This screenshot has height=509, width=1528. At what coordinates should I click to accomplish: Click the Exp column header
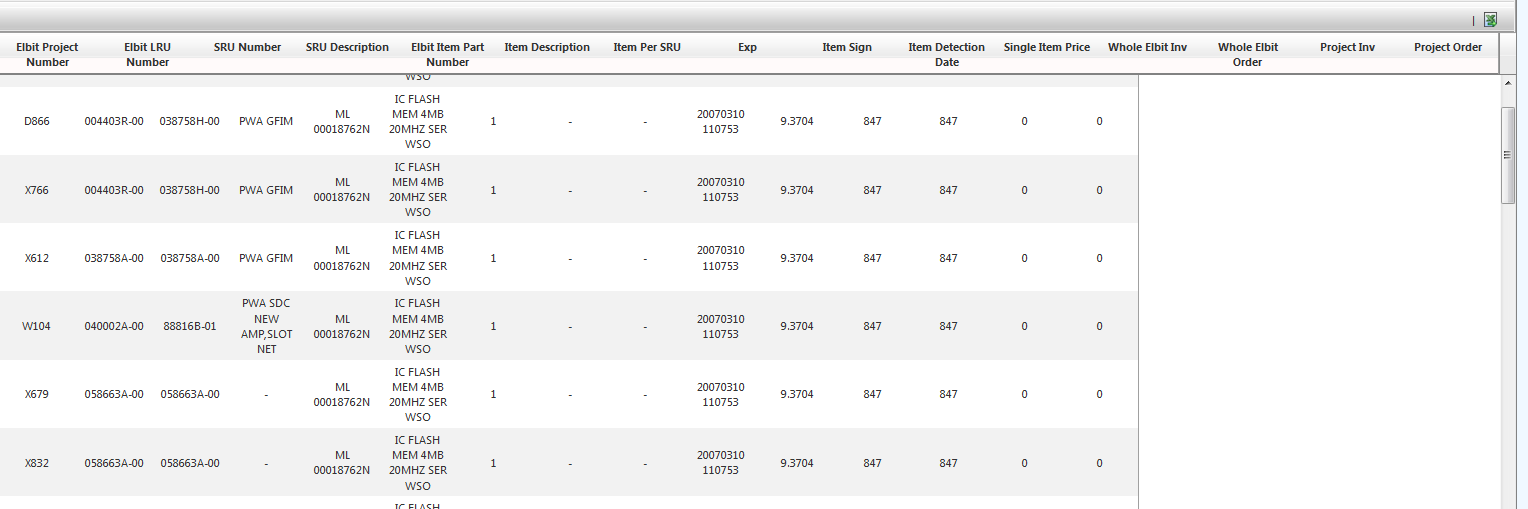[747, 47]
